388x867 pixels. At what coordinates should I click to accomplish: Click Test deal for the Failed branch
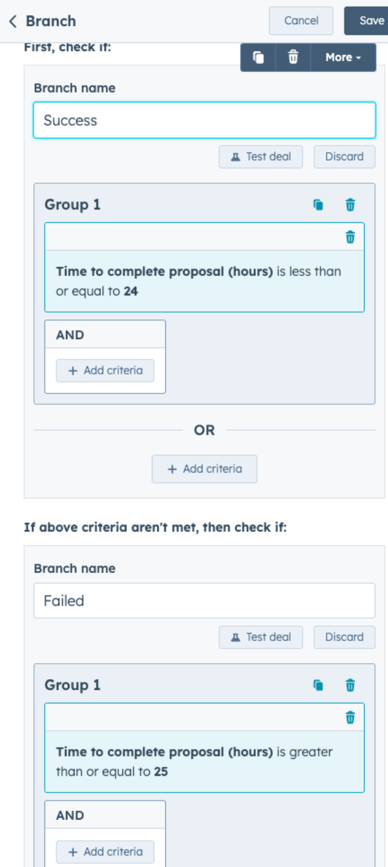261,637
